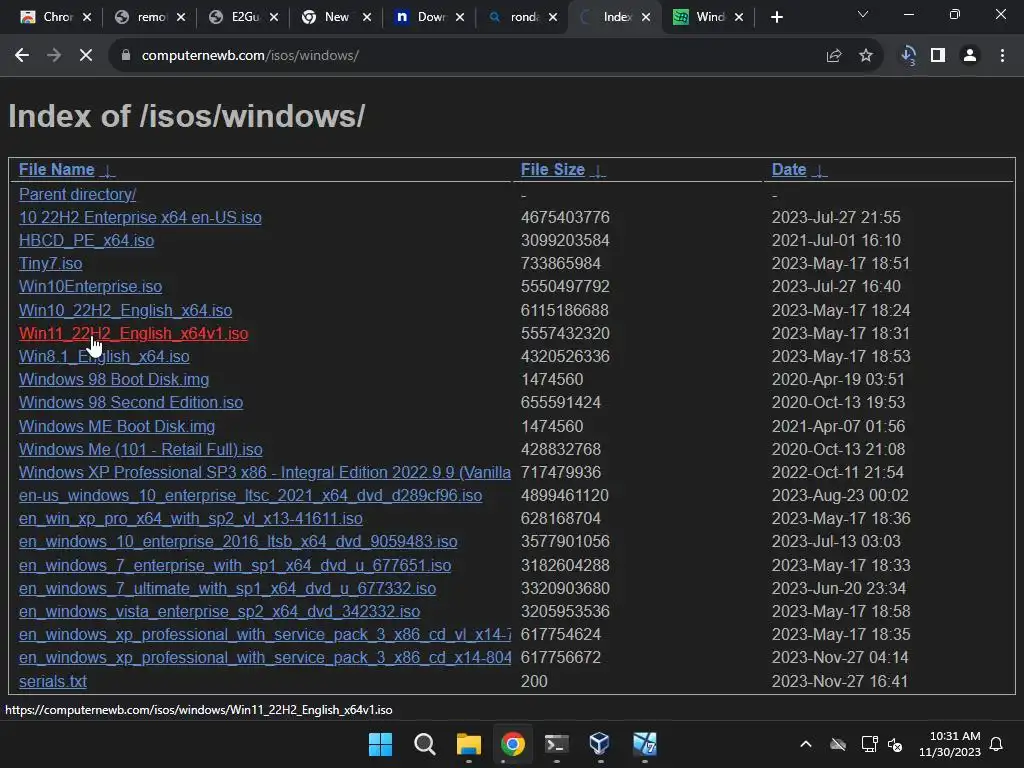Open VirtualBox from taskbar
1024x768 pixels.
[x=600, y=744]
